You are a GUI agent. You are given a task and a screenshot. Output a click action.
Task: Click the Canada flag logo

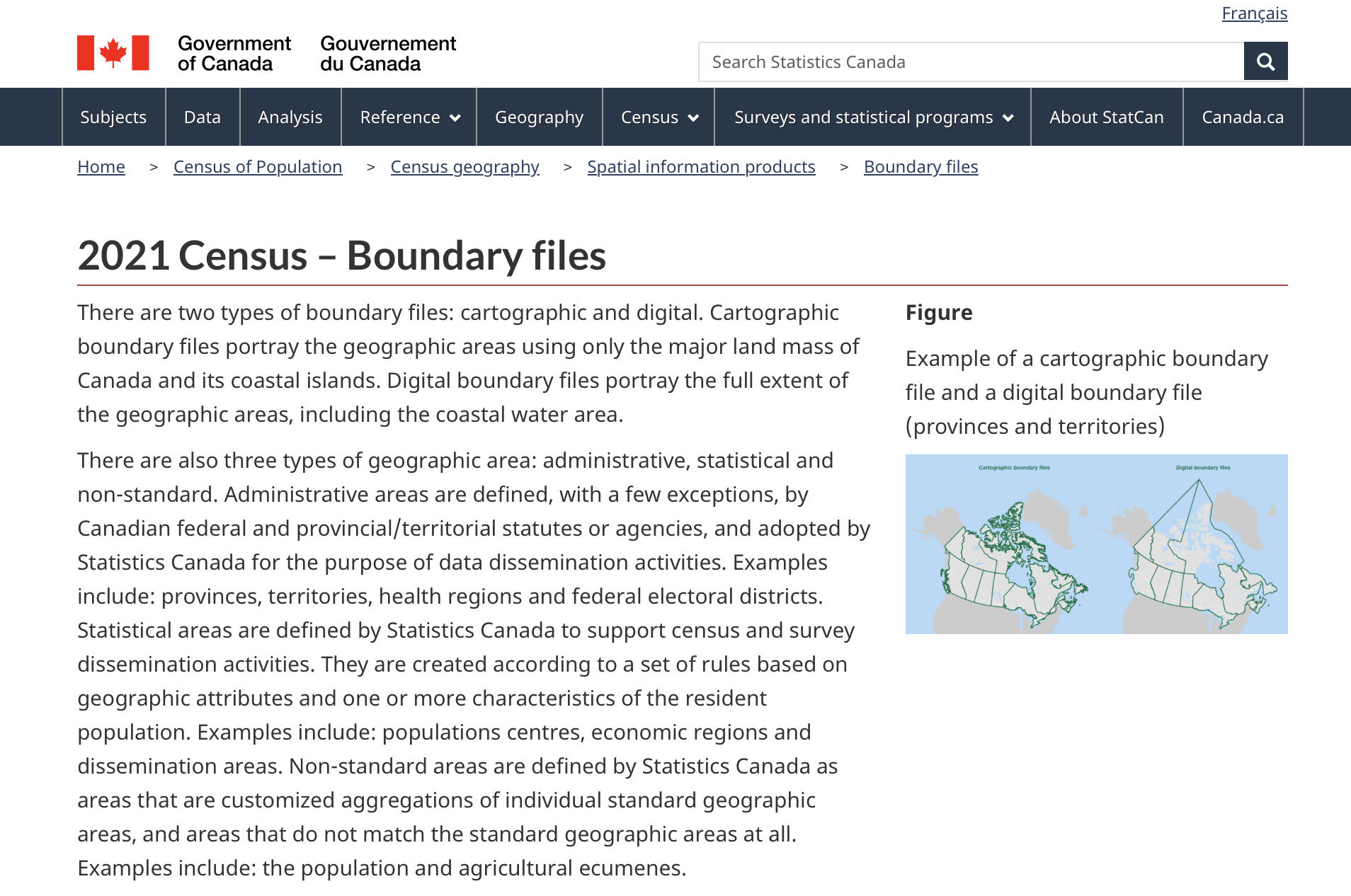[x=113, y=53]
